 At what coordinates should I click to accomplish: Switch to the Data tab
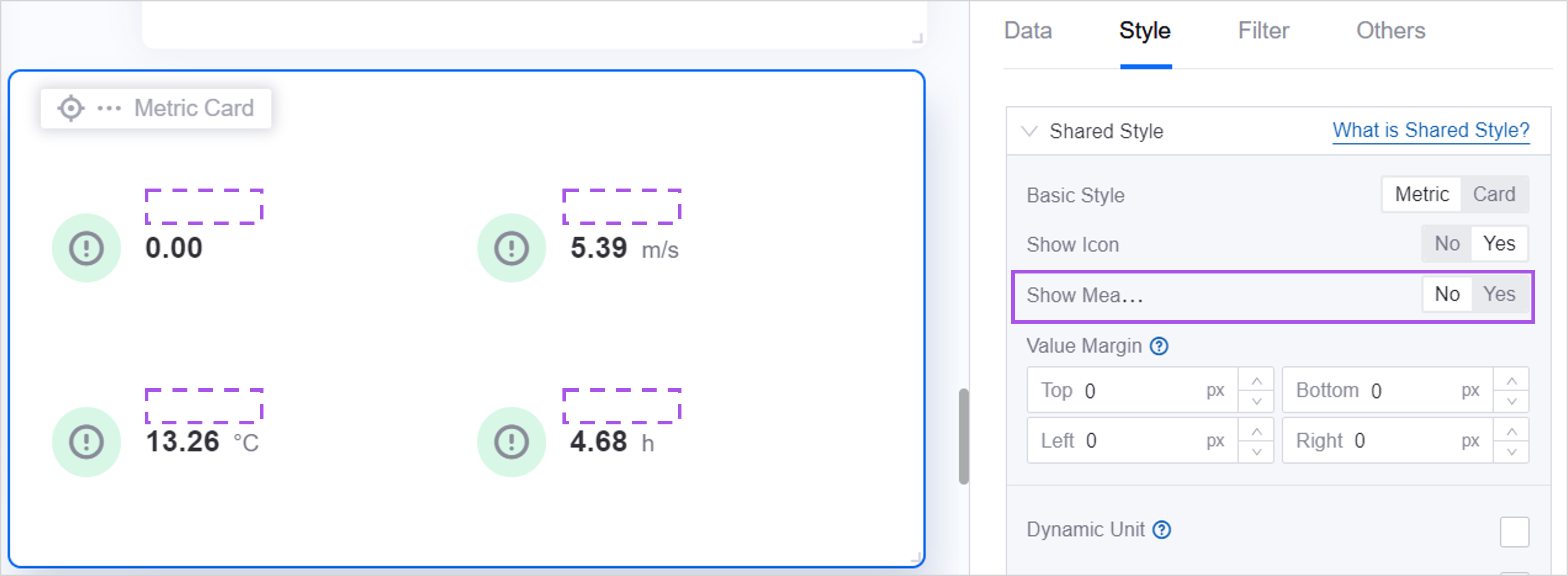[x=1027, y=31]
